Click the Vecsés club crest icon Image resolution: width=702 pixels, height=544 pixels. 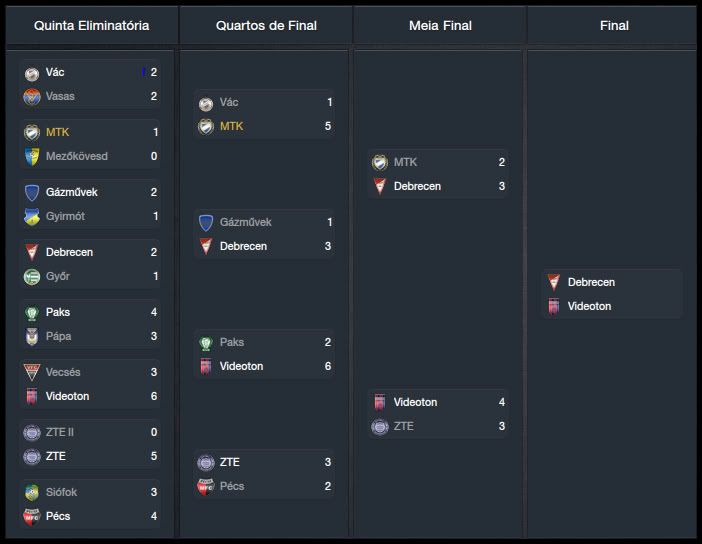point(32,373)
